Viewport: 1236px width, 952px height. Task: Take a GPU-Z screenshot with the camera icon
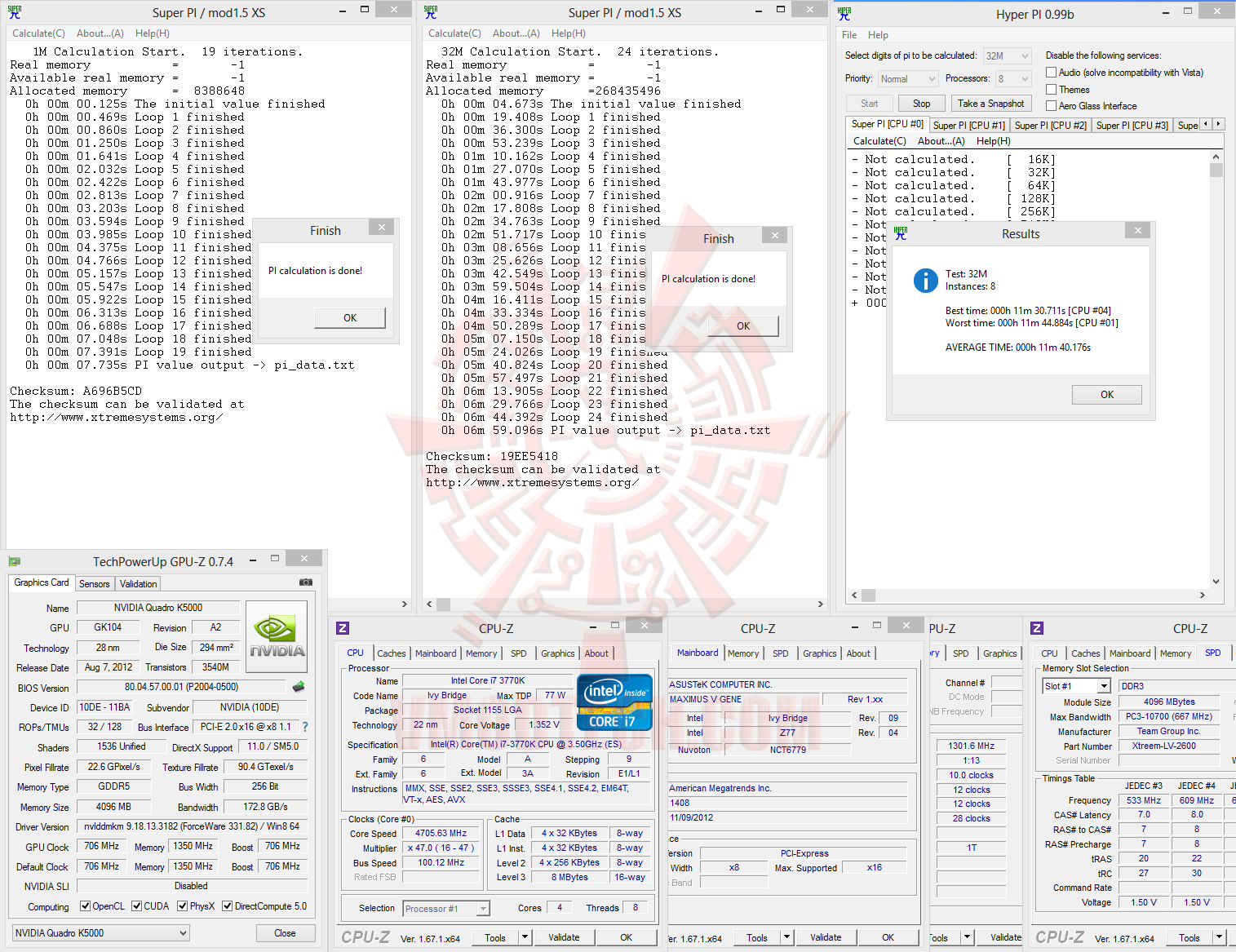tap(306, 582)
